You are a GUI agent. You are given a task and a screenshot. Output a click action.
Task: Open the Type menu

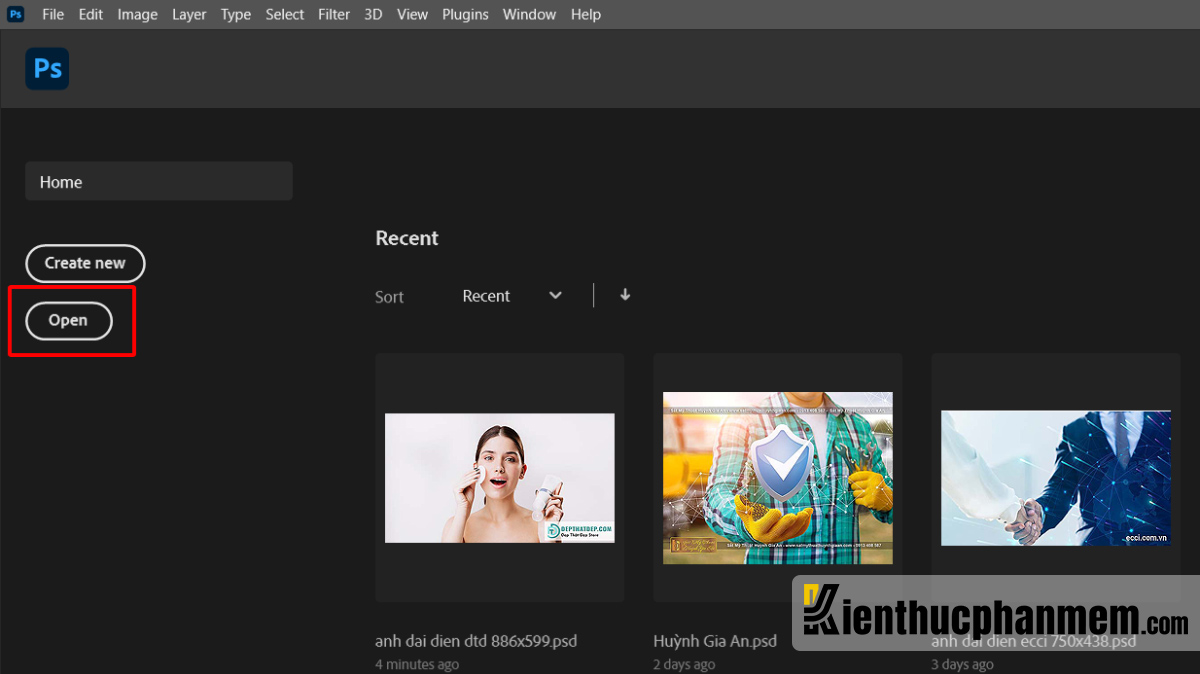coord(236,14)
